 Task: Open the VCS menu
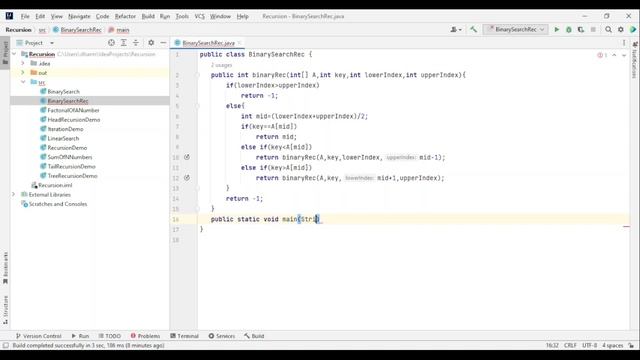tap(199, 16)
